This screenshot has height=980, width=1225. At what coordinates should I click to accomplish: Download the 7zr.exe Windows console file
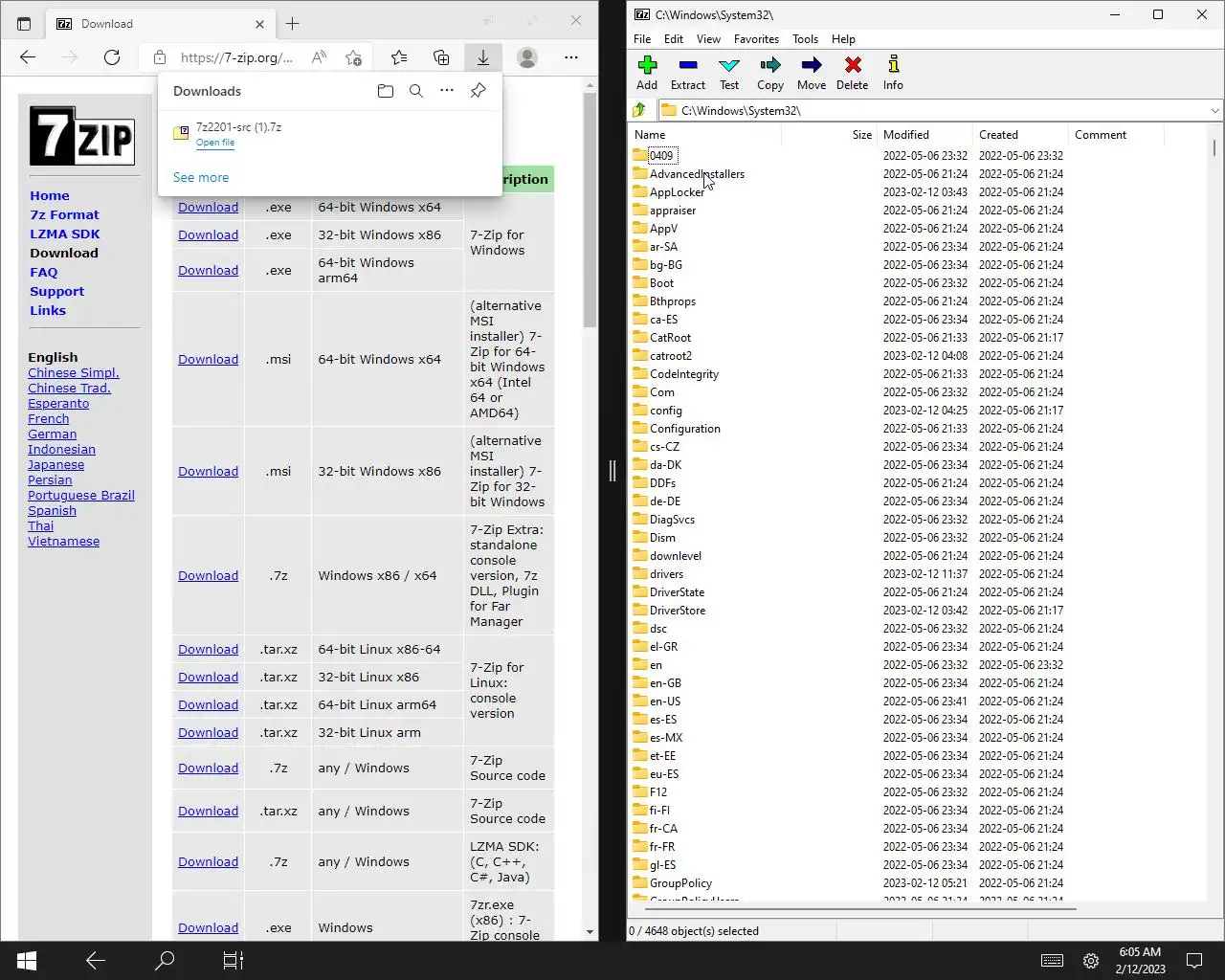[x=208, y=927]
